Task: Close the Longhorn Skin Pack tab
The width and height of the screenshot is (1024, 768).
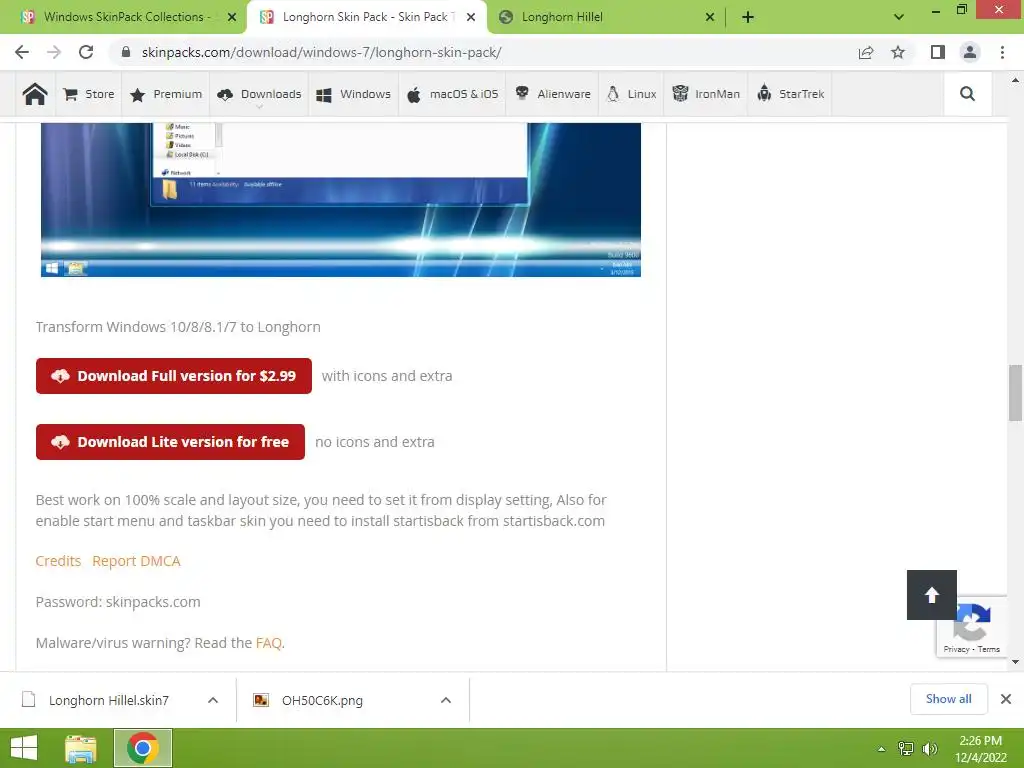Action: click(471, 17)
